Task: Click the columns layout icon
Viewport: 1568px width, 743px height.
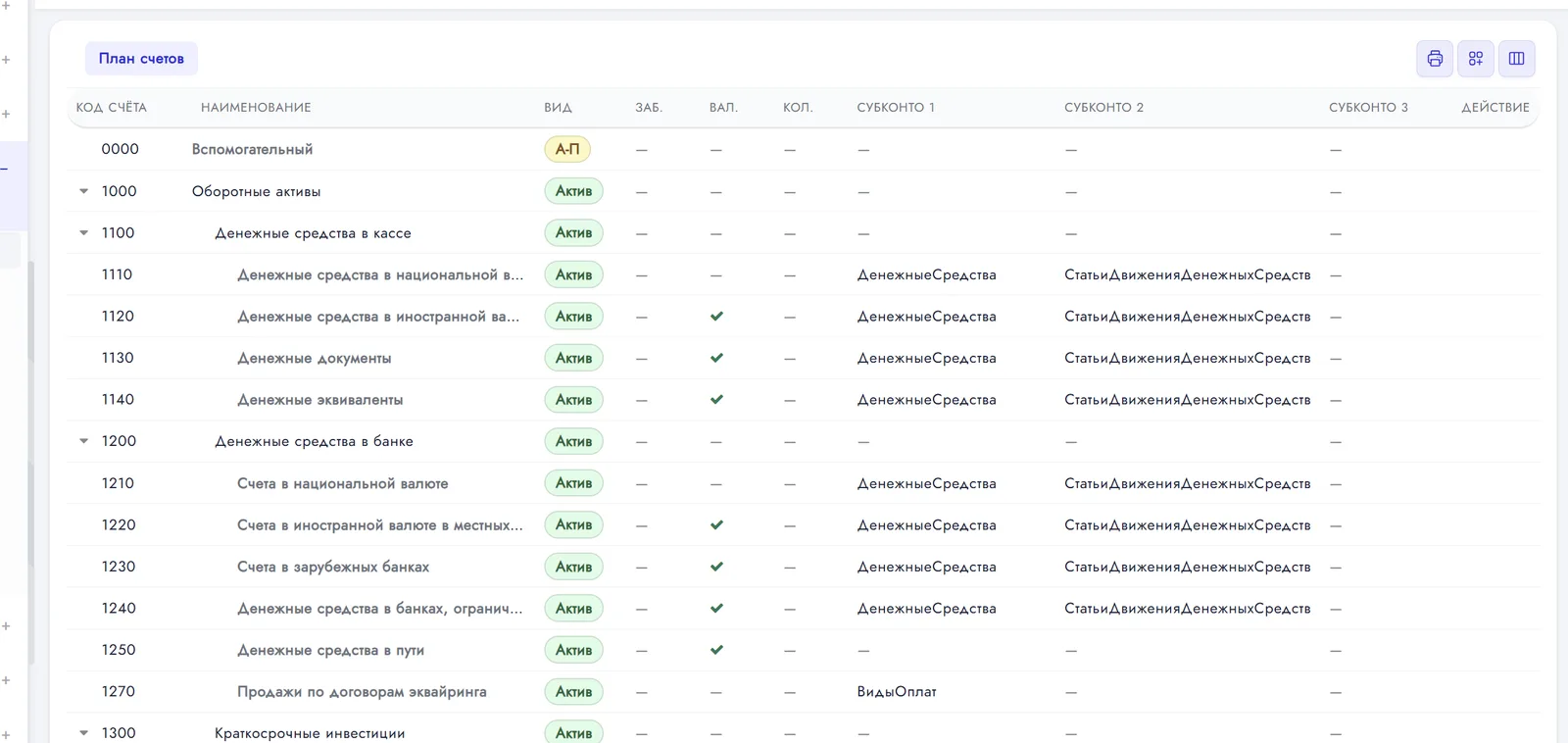Action: pos(1517,59)
